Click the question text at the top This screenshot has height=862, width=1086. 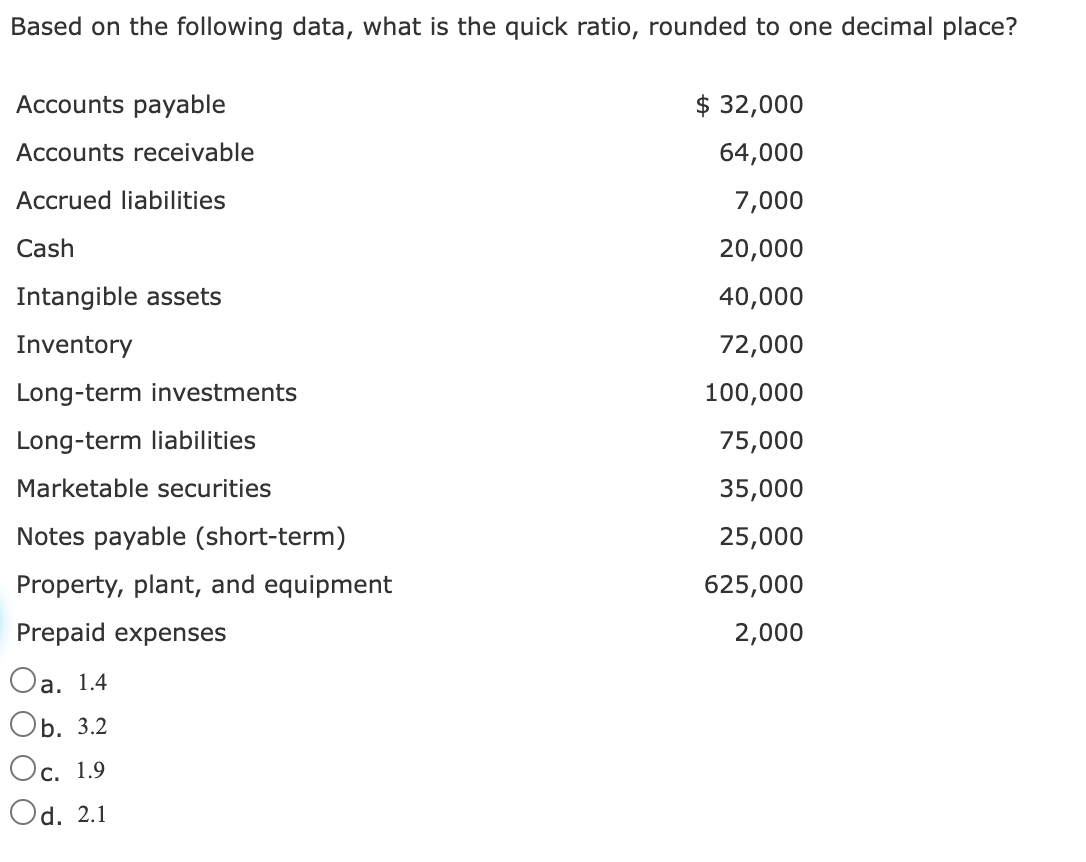[515, 27]
